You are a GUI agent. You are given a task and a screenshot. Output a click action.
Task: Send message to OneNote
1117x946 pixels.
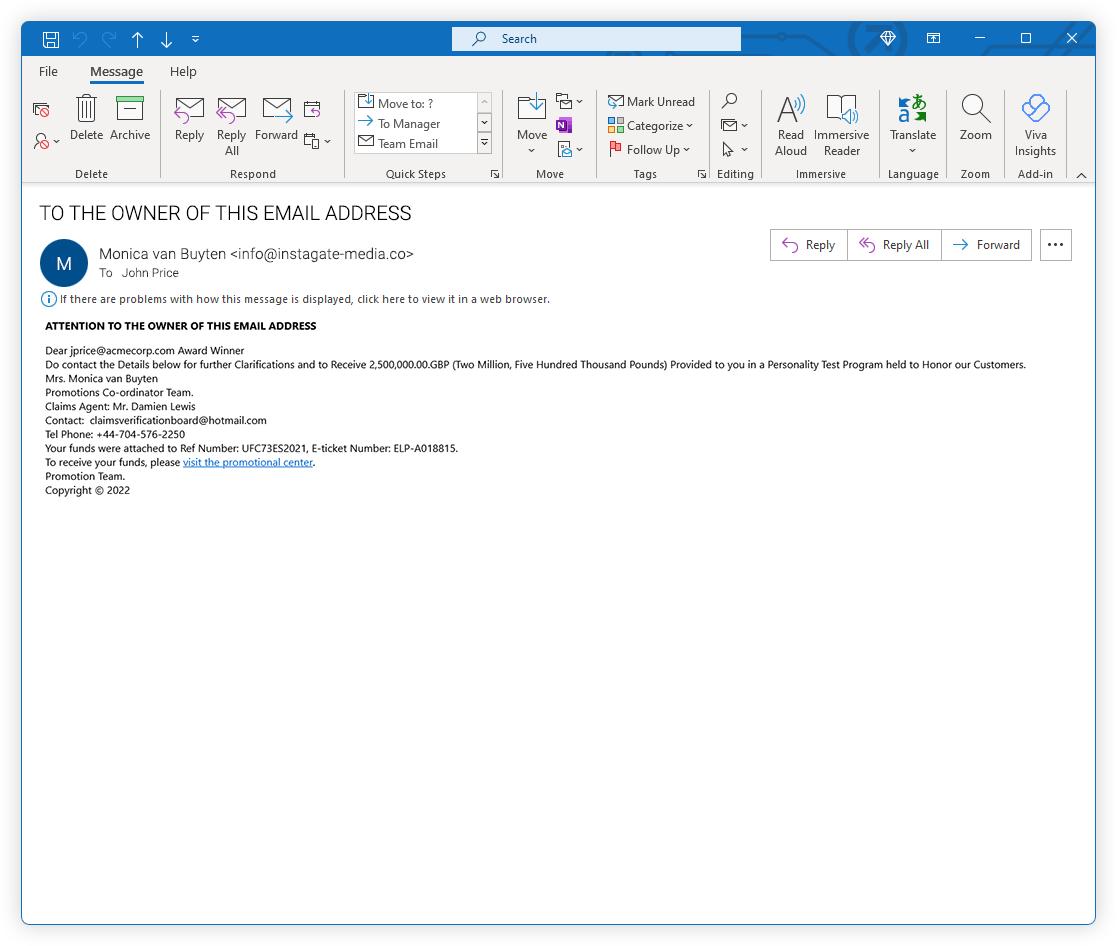tap(564, 126)
